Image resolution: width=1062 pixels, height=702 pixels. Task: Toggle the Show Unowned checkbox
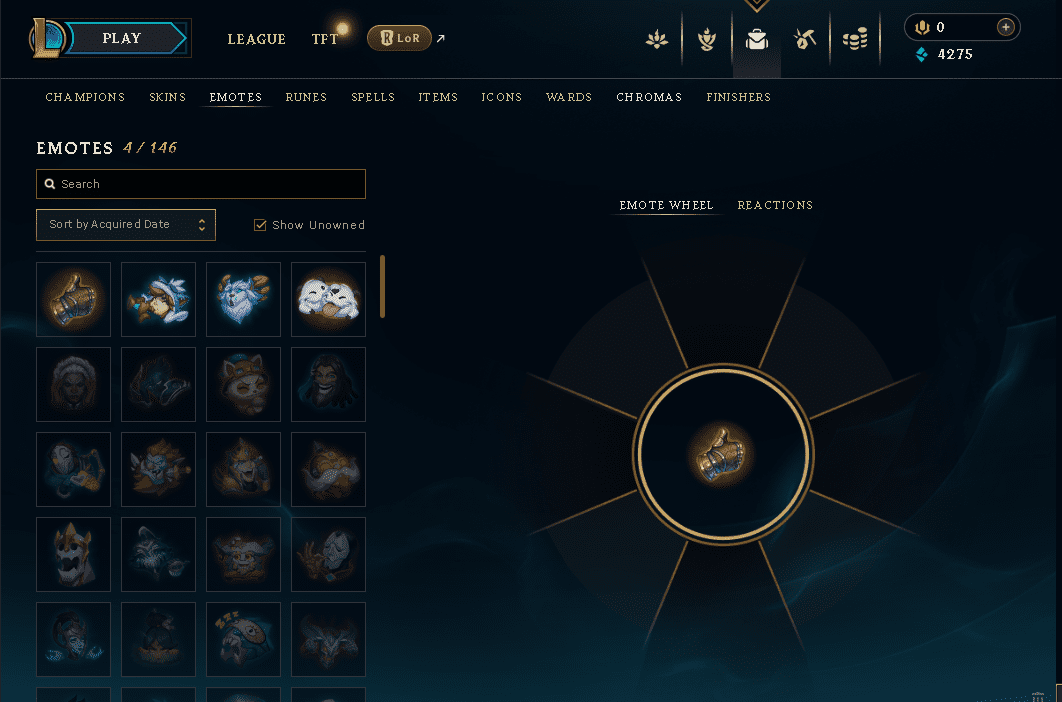[260, 225]
